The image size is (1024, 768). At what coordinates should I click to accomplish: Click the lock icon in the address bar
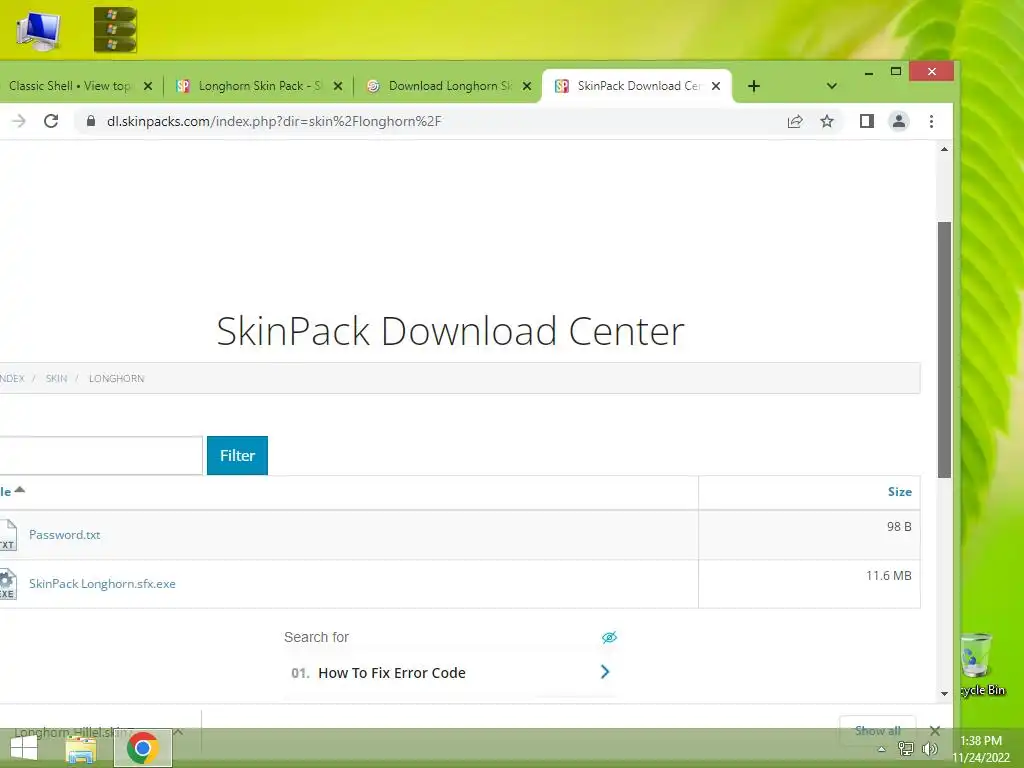[91, 121]
